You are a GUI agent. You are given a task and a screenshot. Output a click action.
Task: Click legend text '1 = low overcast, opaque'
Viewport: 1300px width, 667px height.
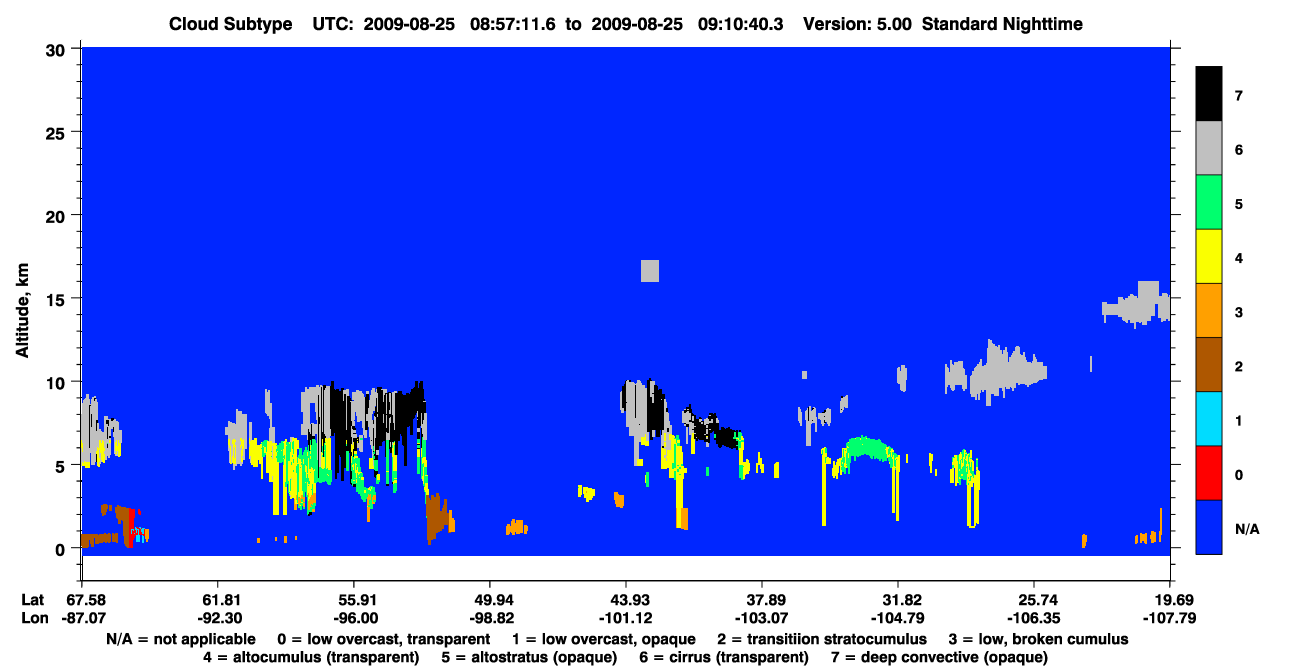coord(603,638)
